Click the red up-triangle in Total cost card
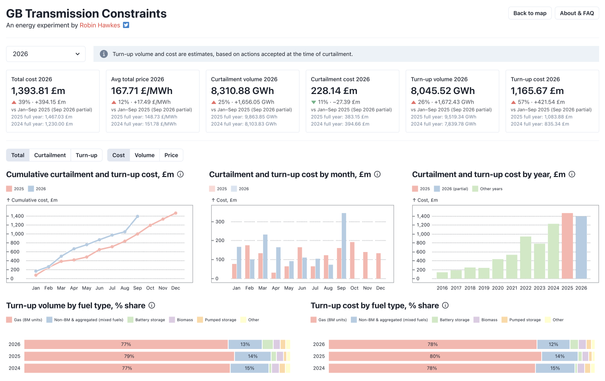605x381 pixels. point(14,102)
